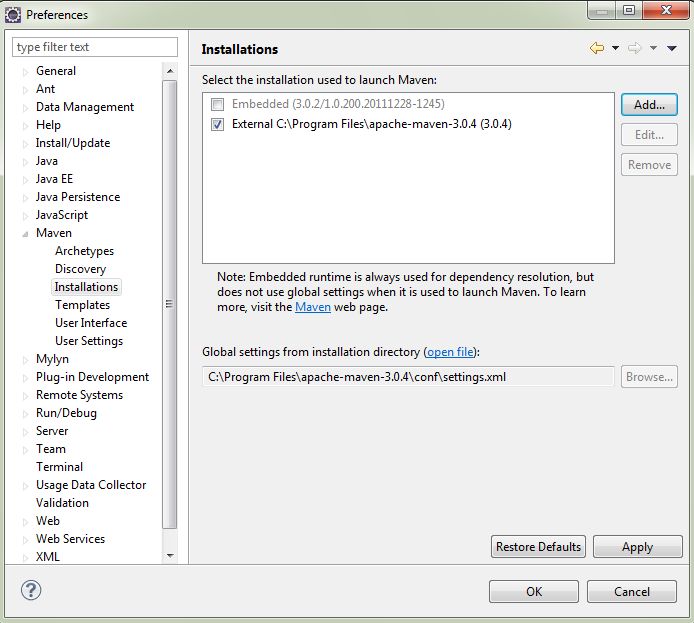
Task: Expand the Server tree node
Action: (25, 432)
